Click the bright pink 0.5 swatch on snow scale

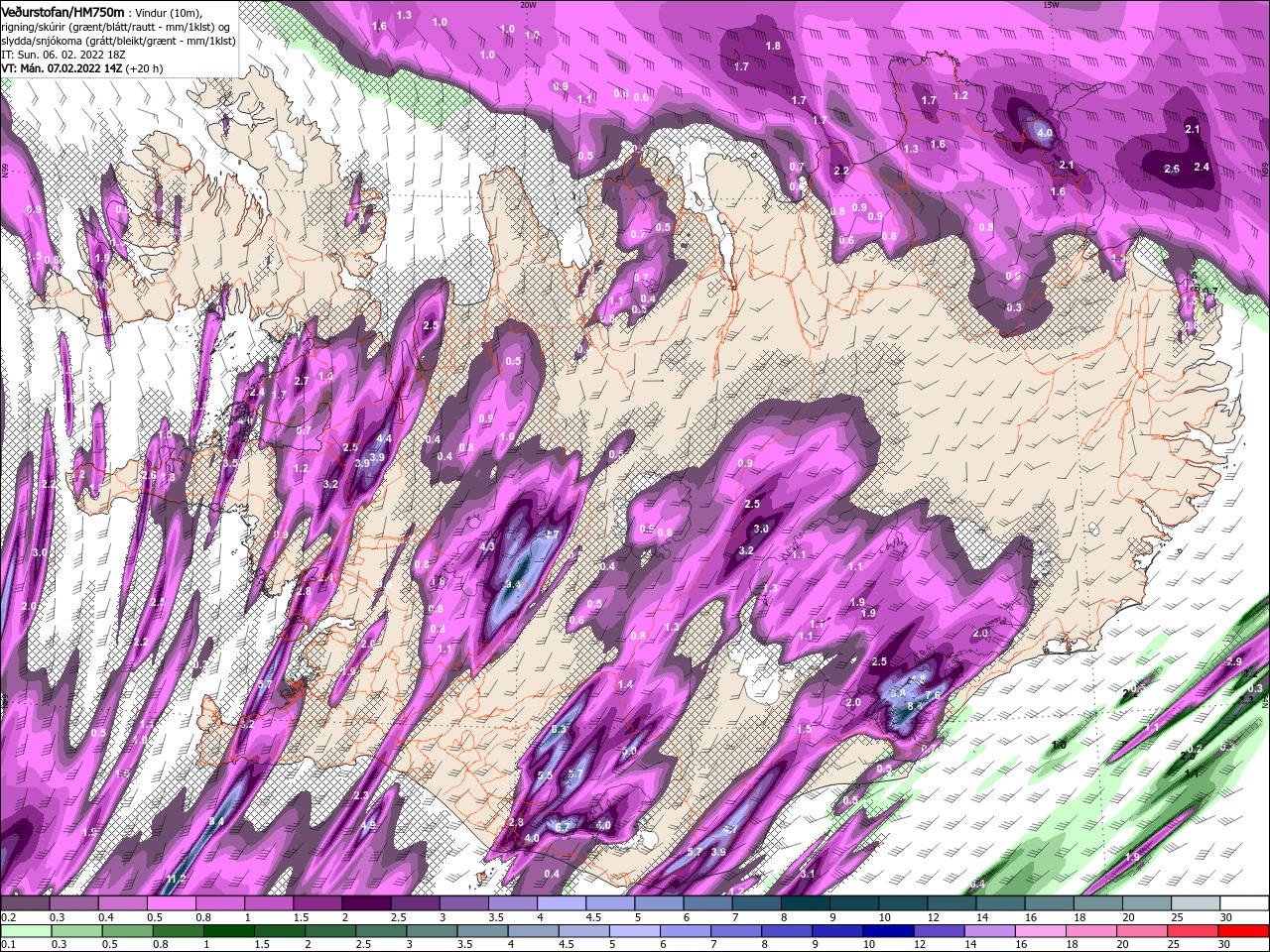[172, 903]
